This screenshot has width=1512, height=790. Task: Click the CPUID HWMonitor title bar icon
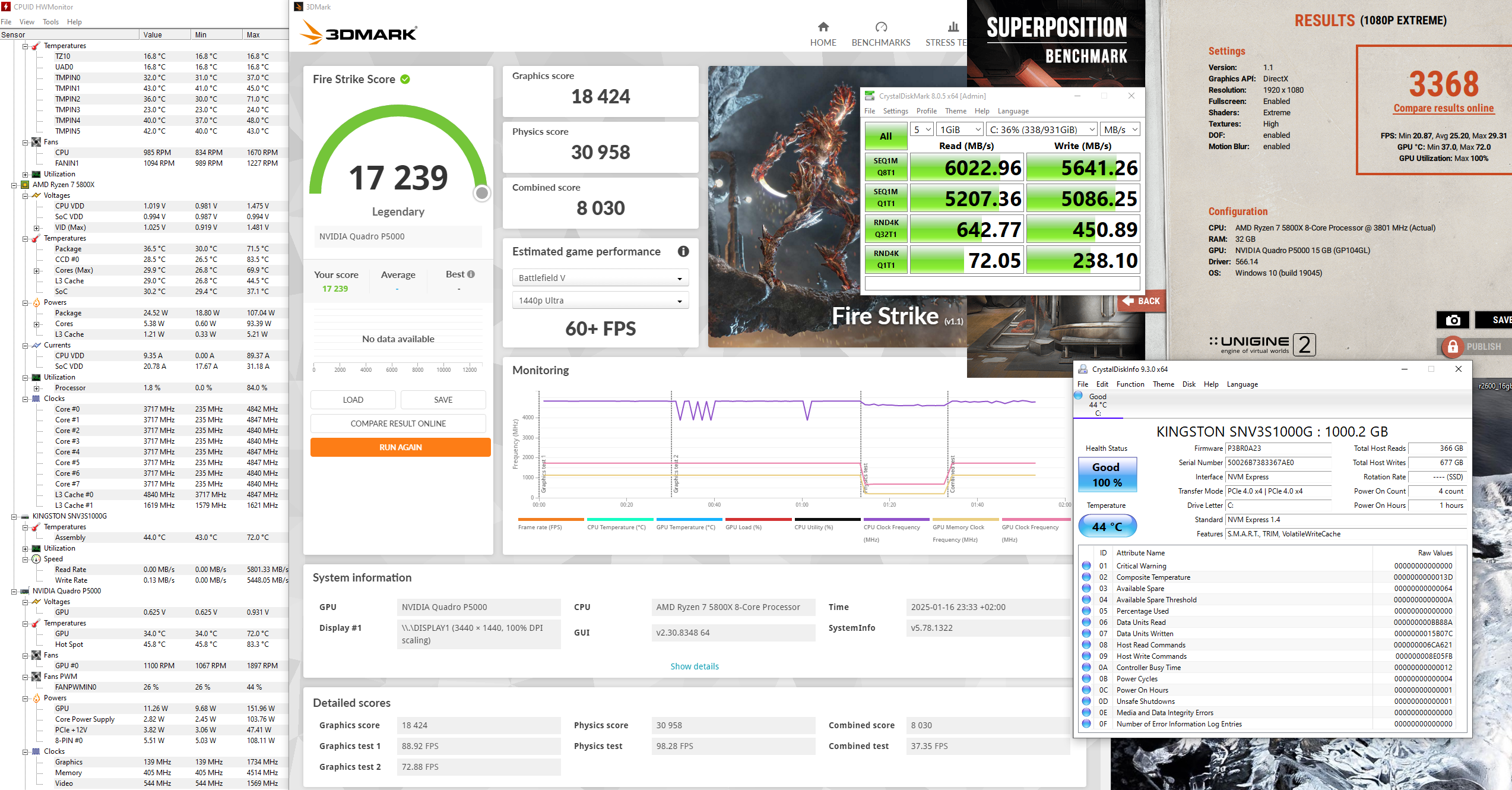click(x=6, y=7)
